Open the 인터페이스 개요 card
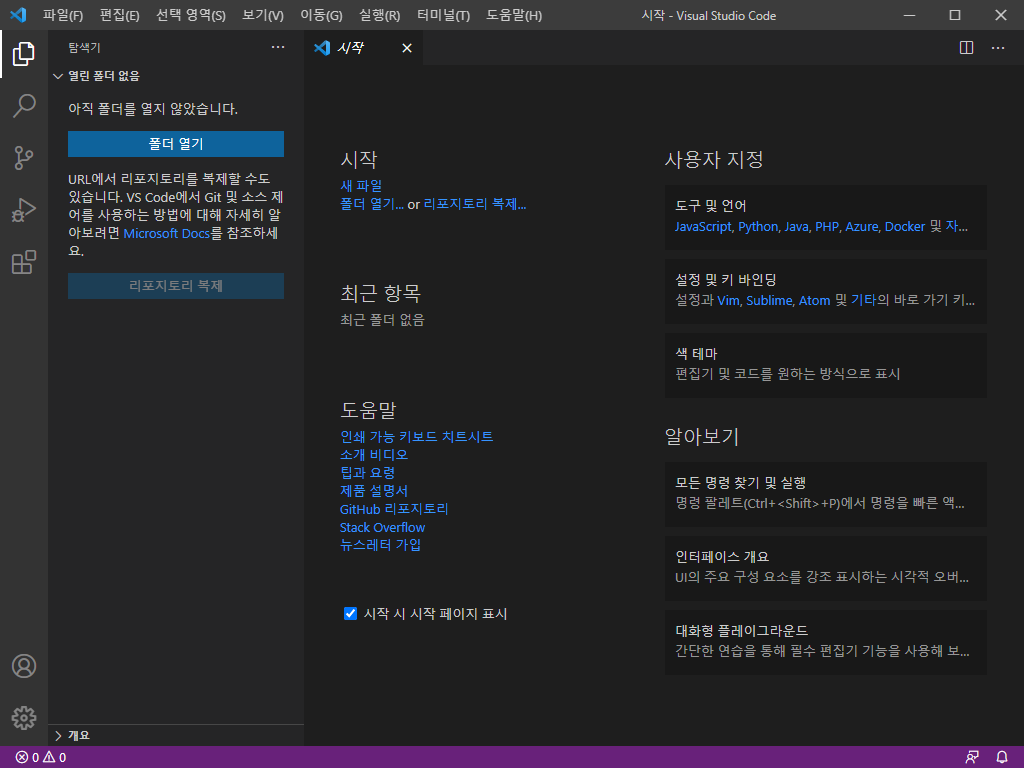The width and height of the screenshot is (1024, 768). click(825, 568)
